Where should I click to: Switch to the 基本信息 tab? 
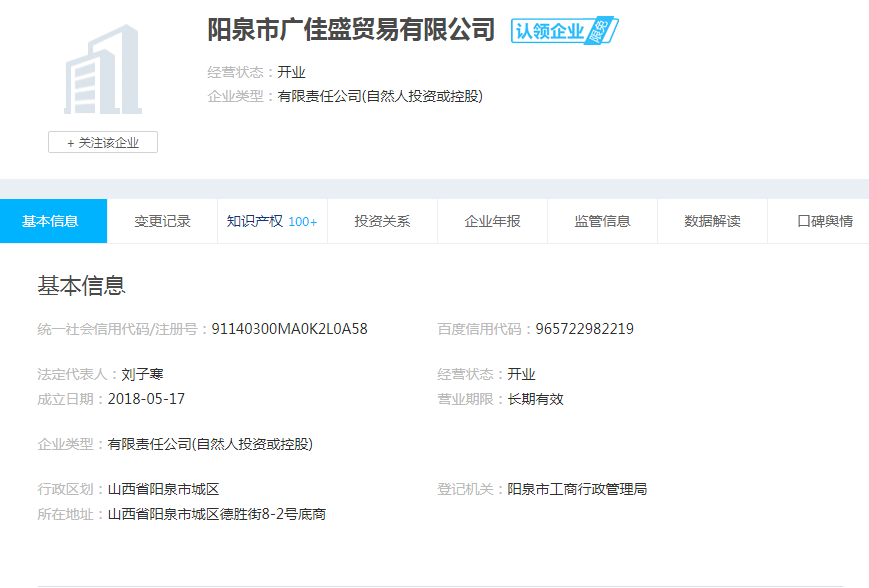click(x=51, y=221)
